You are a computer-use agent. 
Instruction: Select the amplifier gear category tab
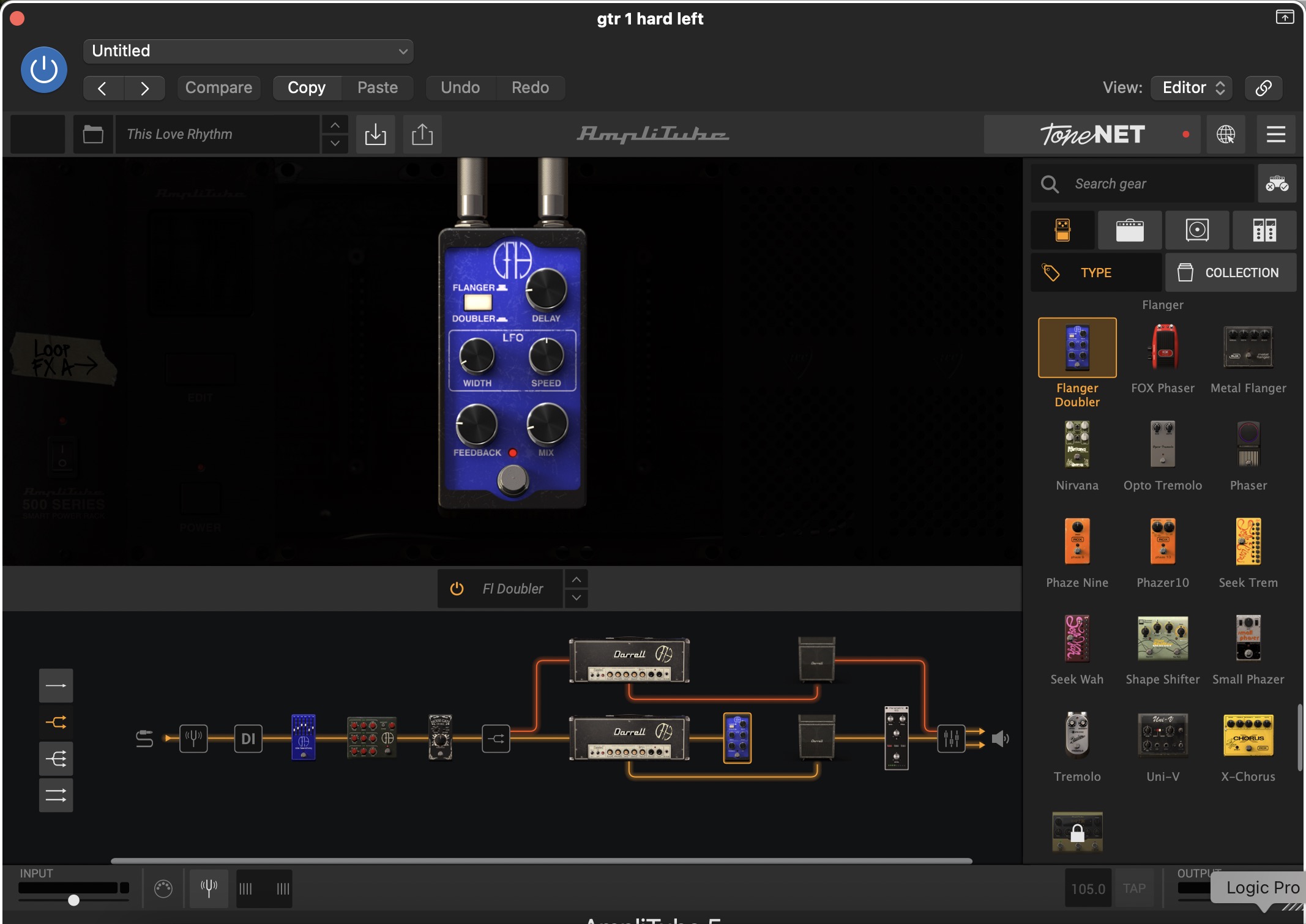pos(1130,230)
